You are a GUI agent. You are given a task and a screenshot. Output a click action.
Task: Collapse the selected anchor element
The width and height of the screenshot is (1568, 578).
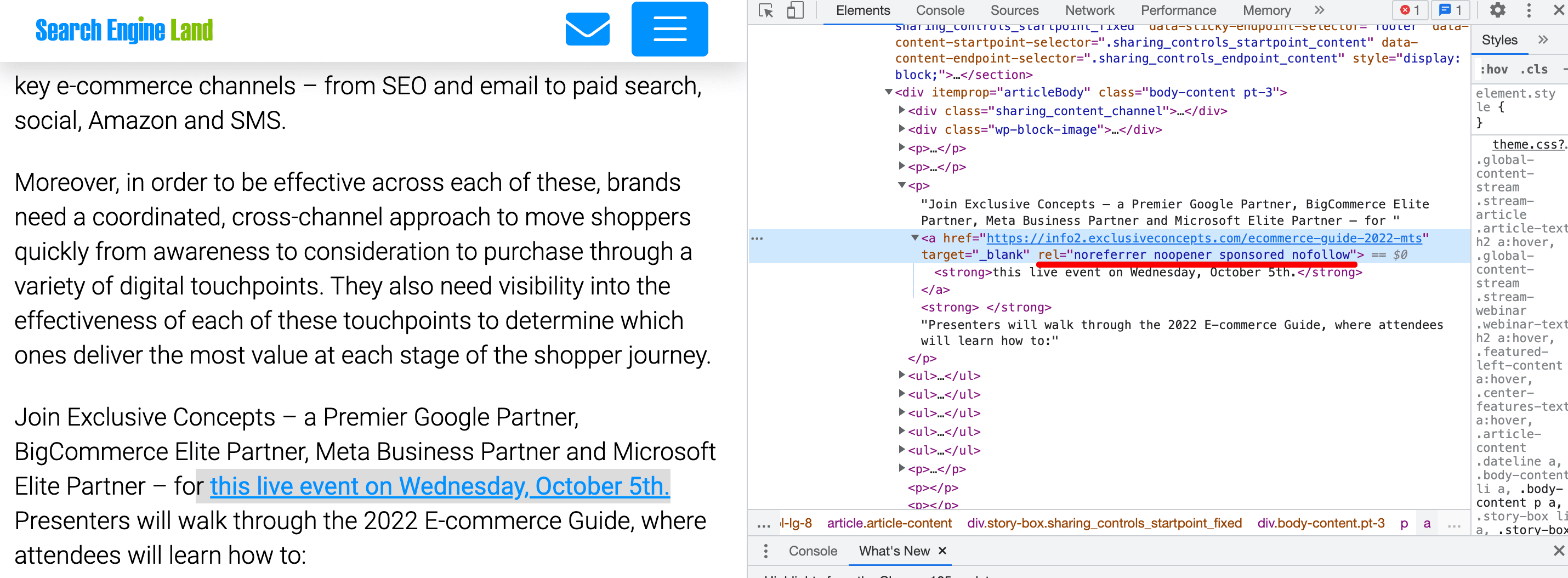click(x=914, y=237)
